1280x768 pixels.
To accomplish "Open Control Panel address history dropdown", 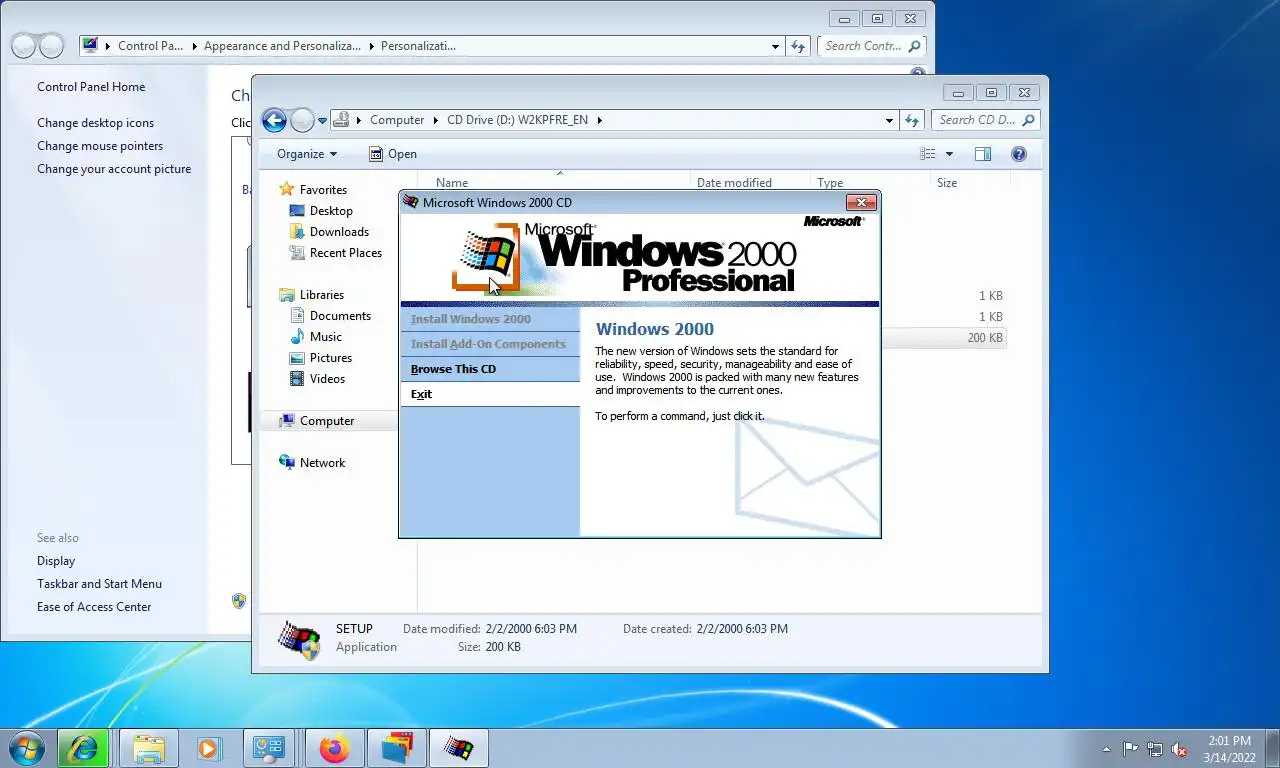I will click(775, 46).
